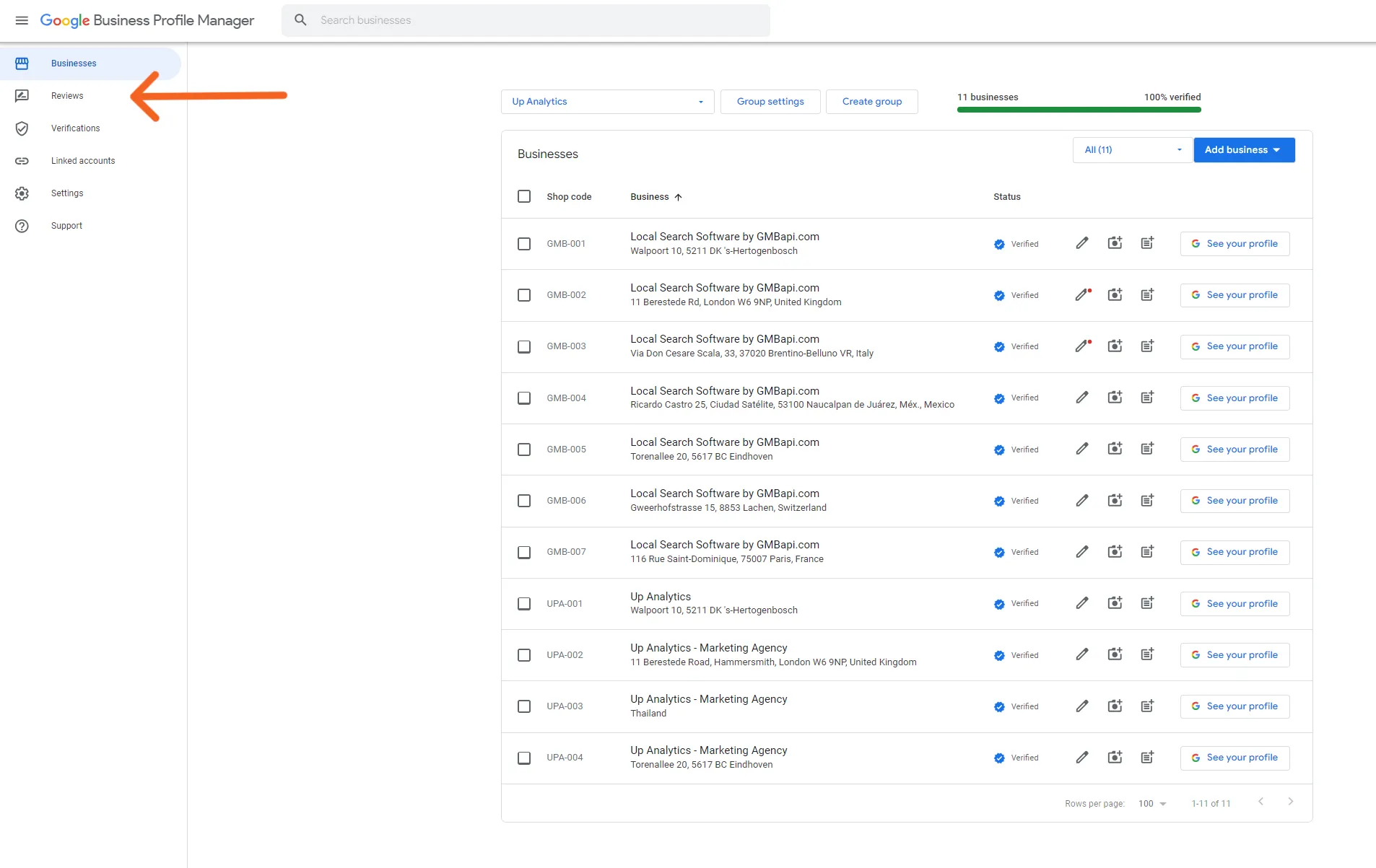Check the GMB-004 row checkbox
Screen dimensions: 1376x868
point(524,398)
